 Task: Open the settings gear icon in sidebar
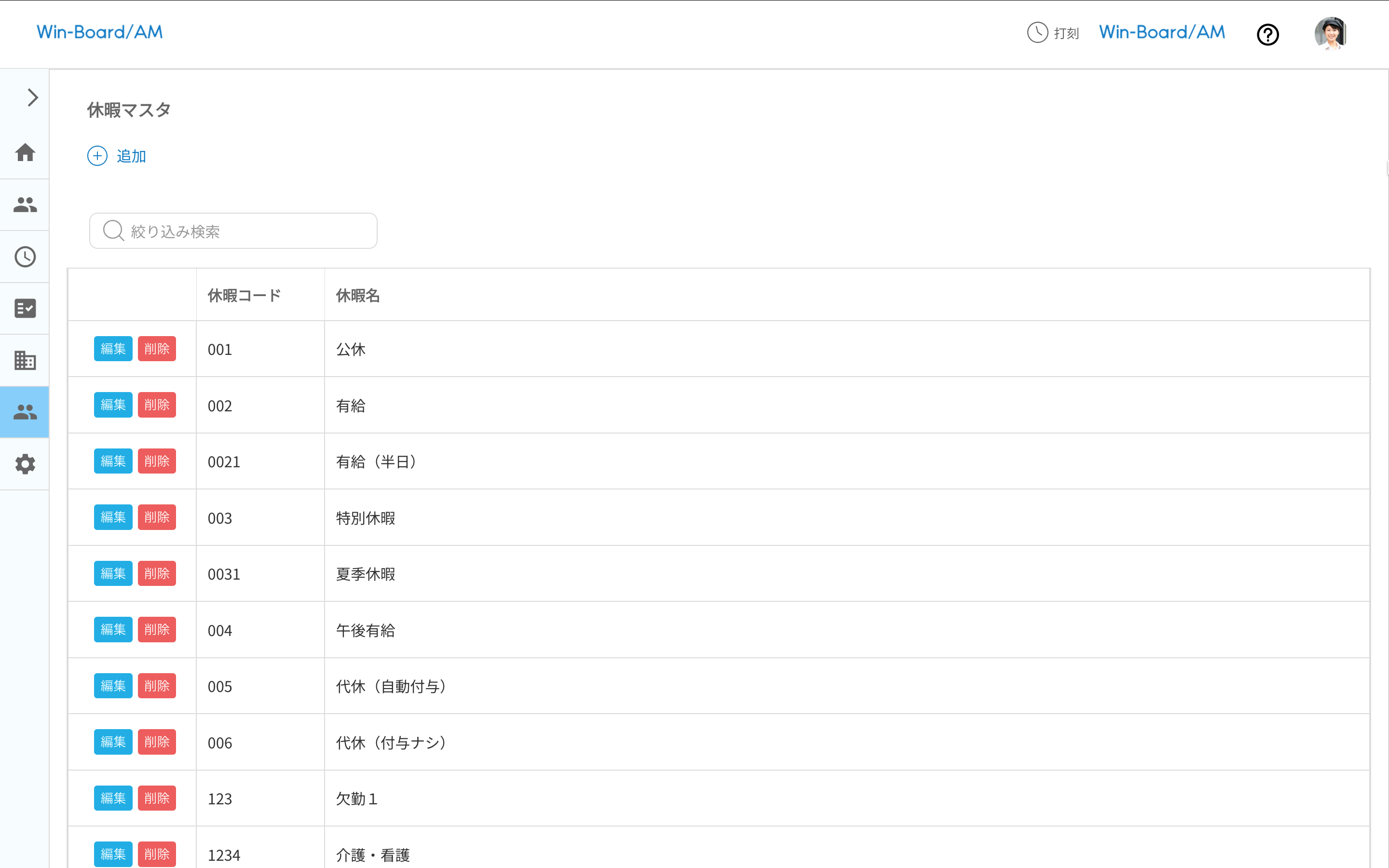25,464
